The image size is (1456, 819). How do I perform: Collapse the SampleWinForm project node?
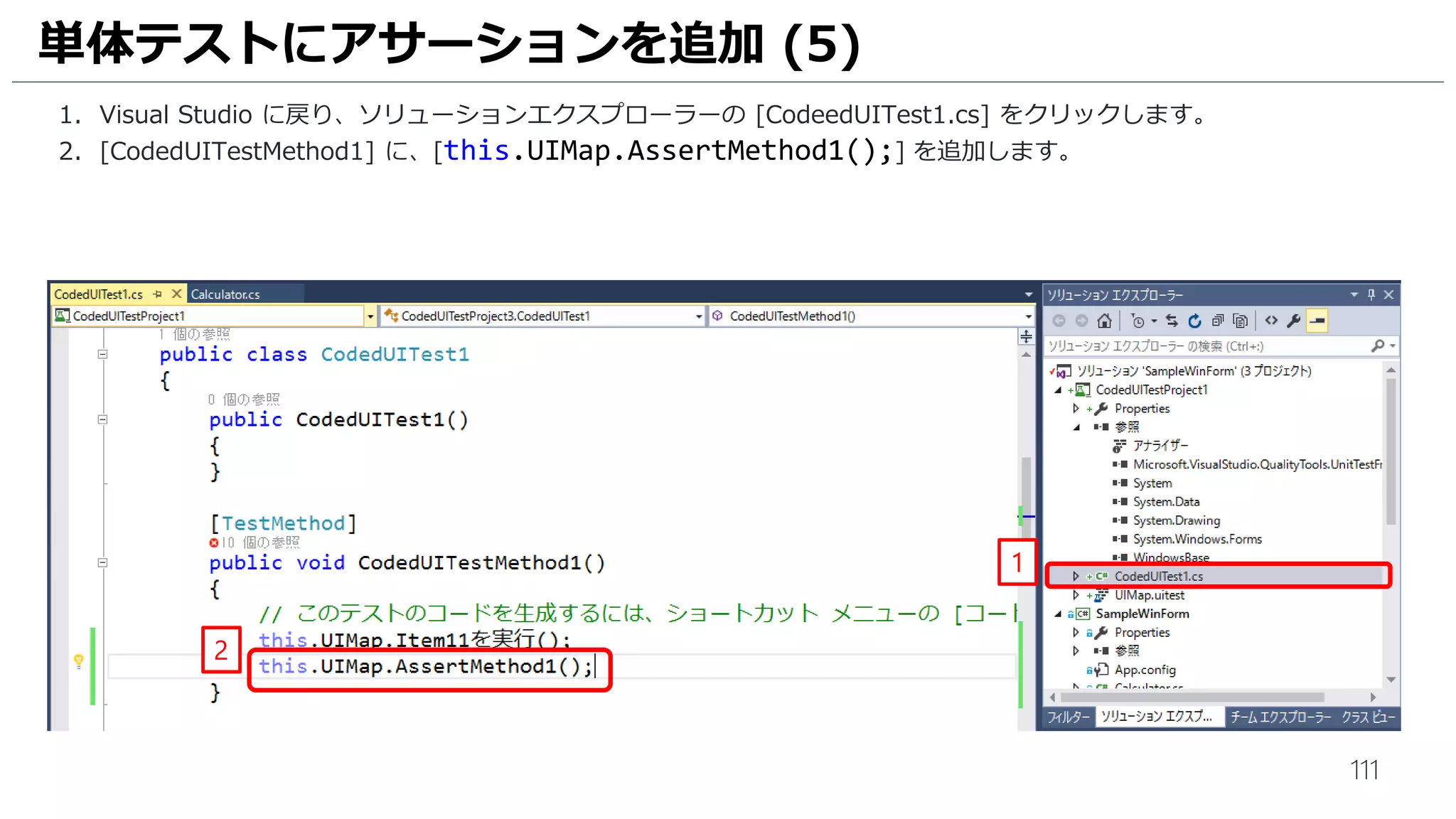tap(1058, 614)
